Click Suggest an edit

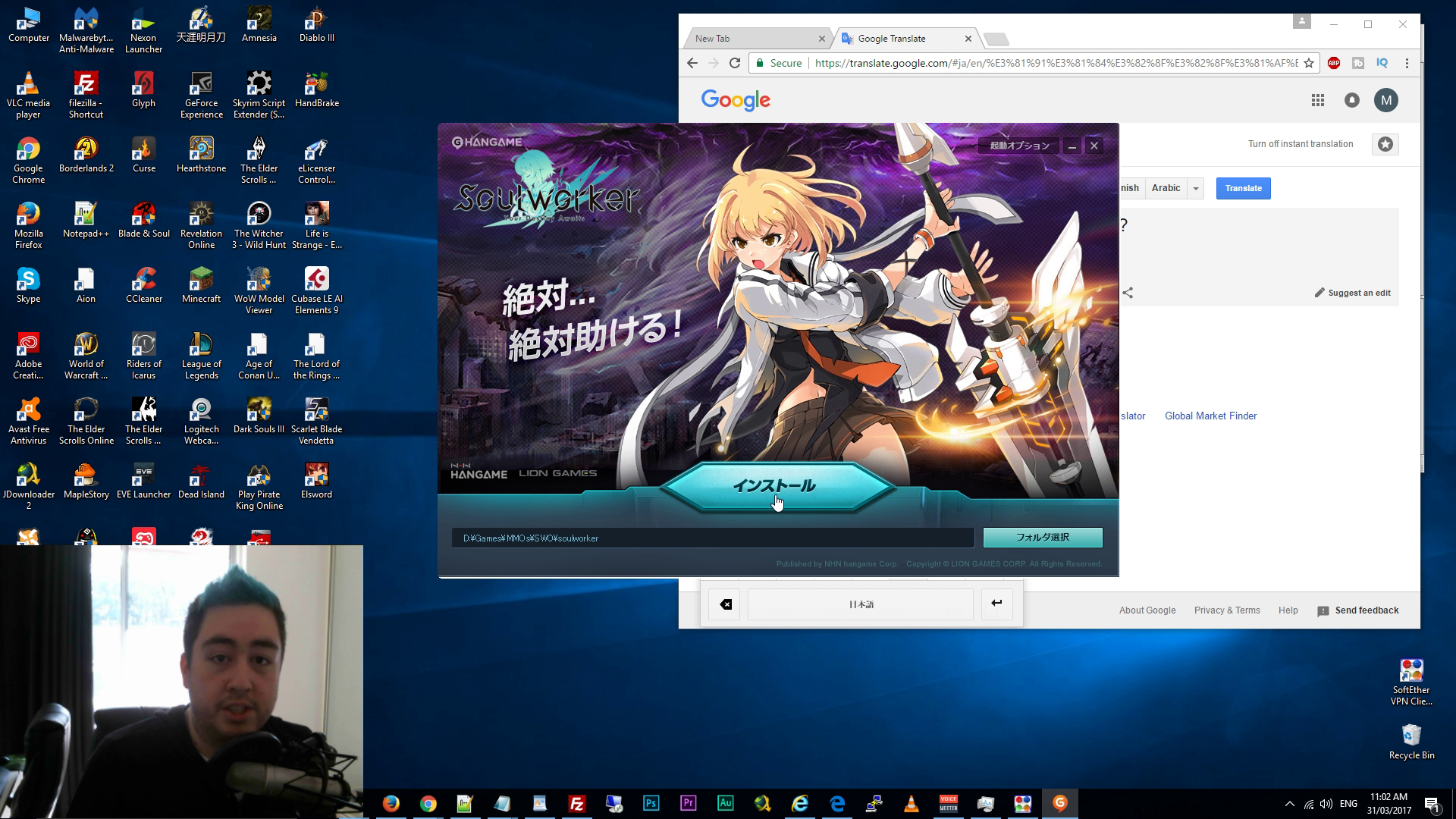point(1353,293)
